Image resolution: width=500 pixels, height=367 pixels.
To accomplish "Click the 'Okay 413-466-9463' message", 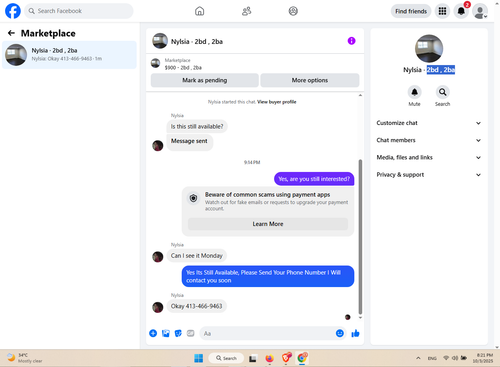I will pyautogui.click(x=196, y=306).
